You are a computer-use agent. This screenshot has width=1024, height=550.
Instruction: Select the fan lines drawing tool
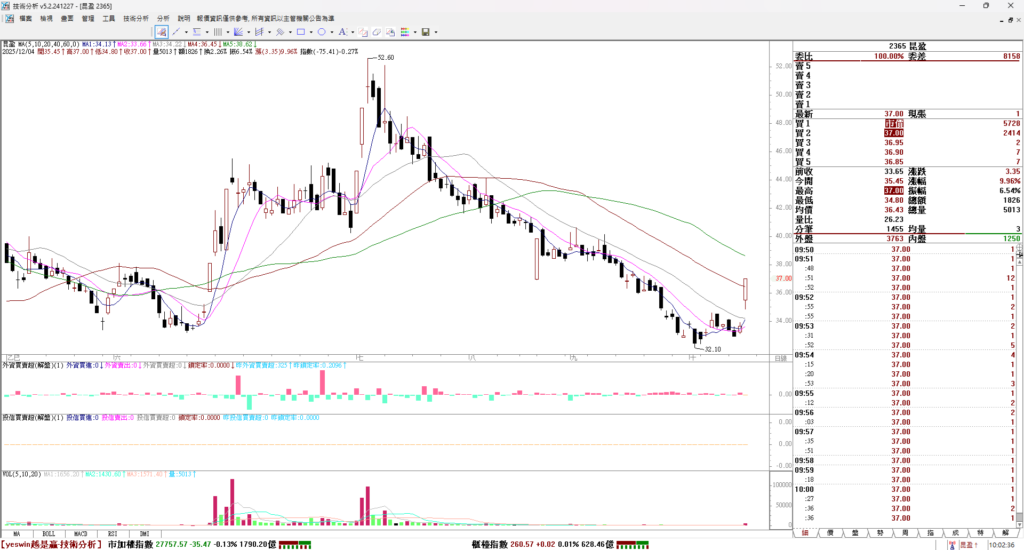coord(238,32)
